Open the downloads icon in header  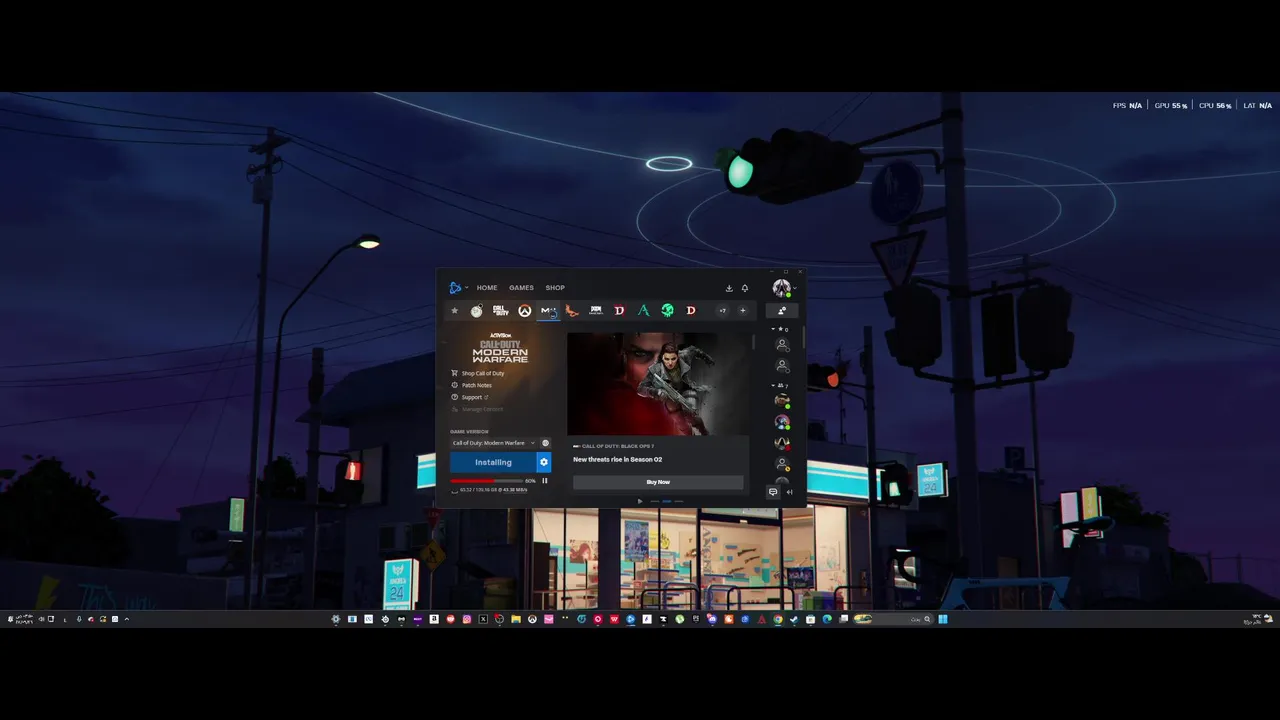click(x=729, y=288)
